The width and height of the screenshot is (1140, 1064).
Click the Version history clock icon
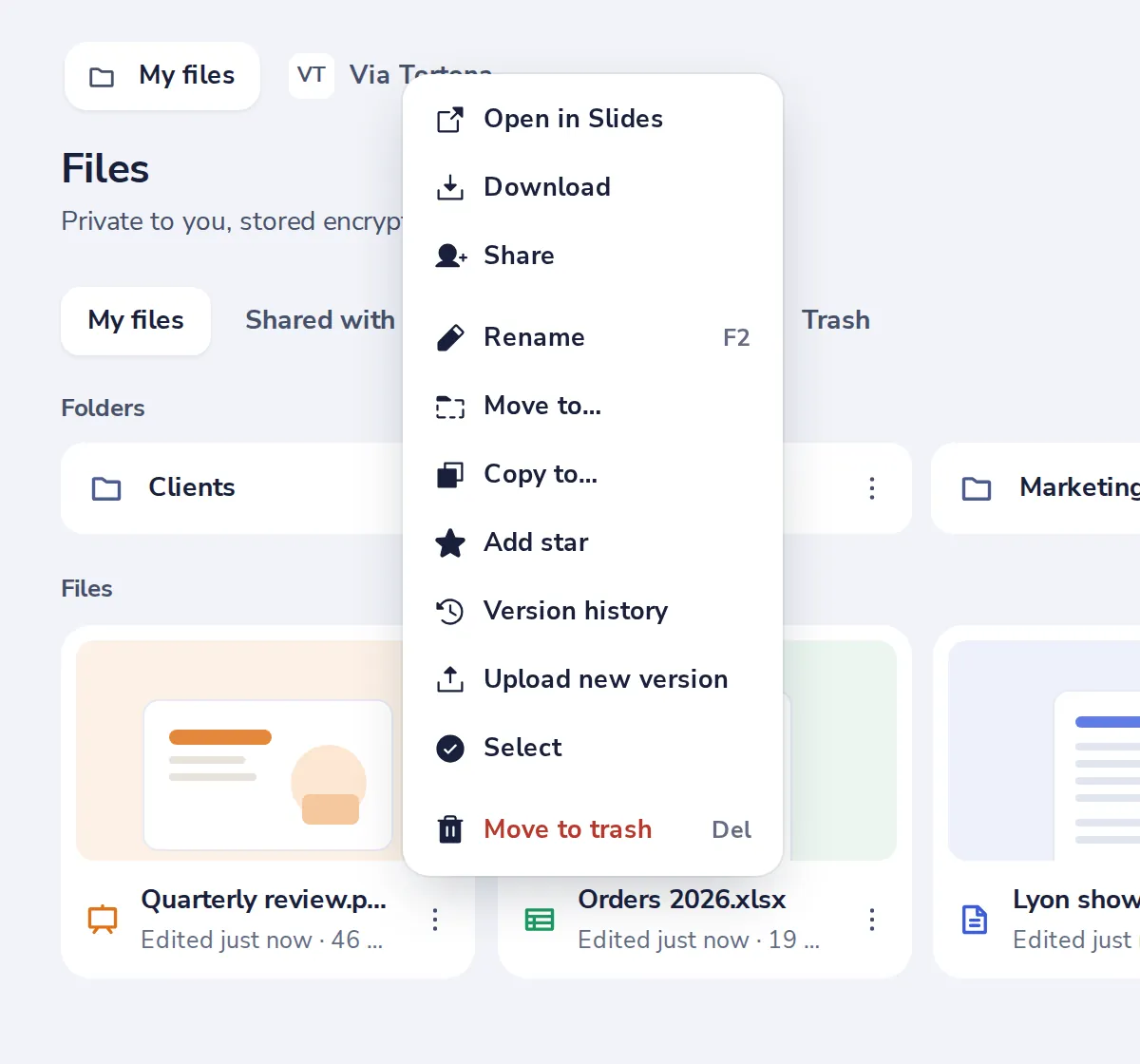pyautogui.click(x=450, y=612)
